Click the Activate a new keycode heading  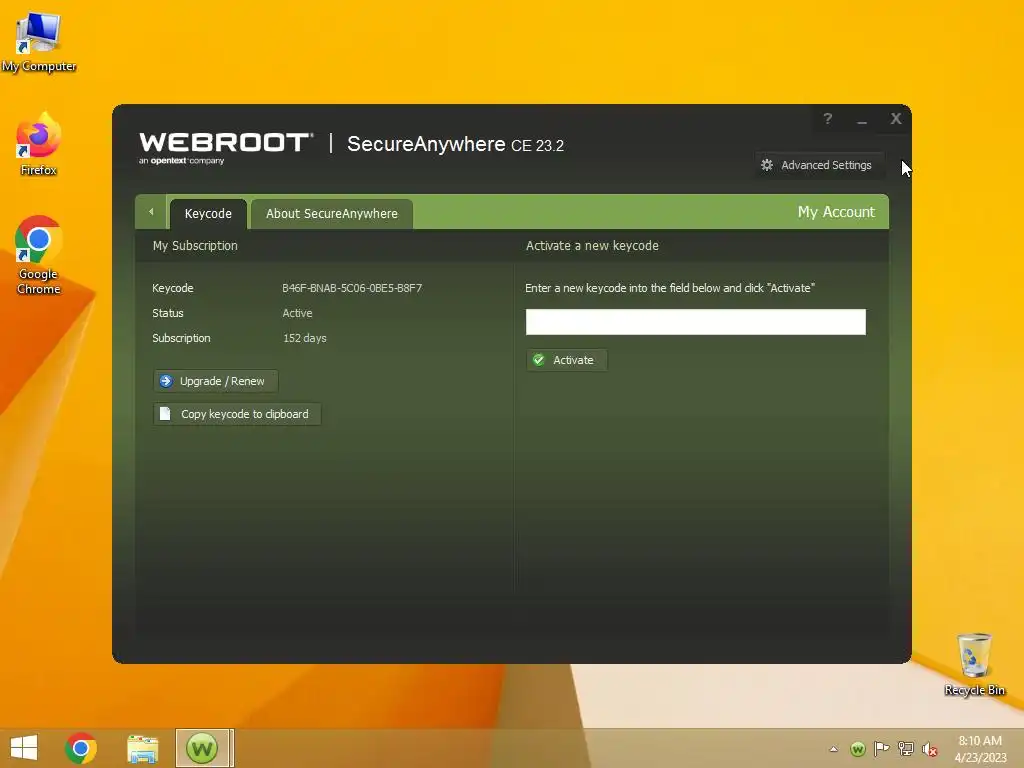coord(592,246)
